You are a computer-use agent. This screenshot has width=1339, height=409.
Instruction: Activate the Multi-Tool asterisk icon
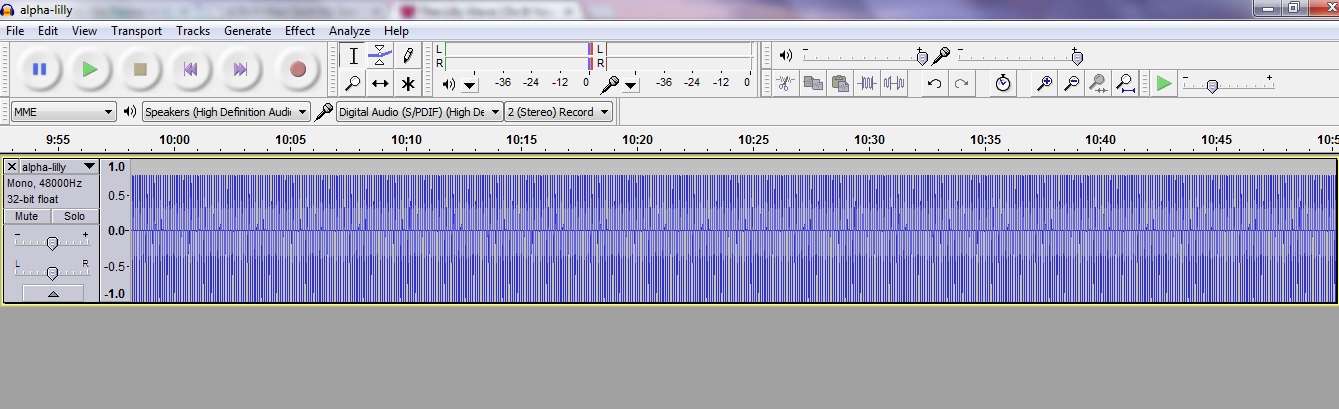[408, 84]
